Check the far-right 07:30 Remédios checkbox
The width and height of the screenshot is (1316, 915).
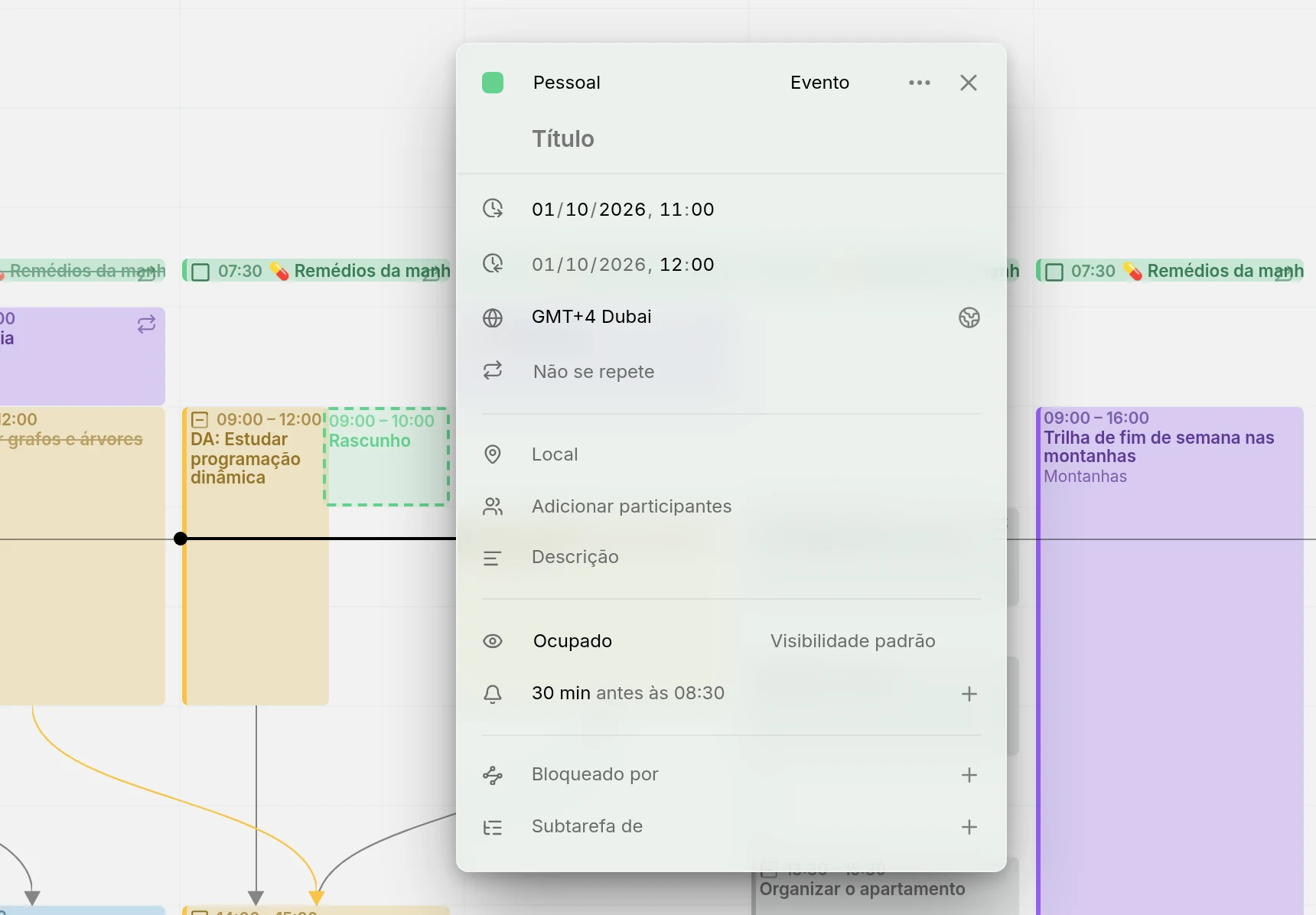[1054, 272]
